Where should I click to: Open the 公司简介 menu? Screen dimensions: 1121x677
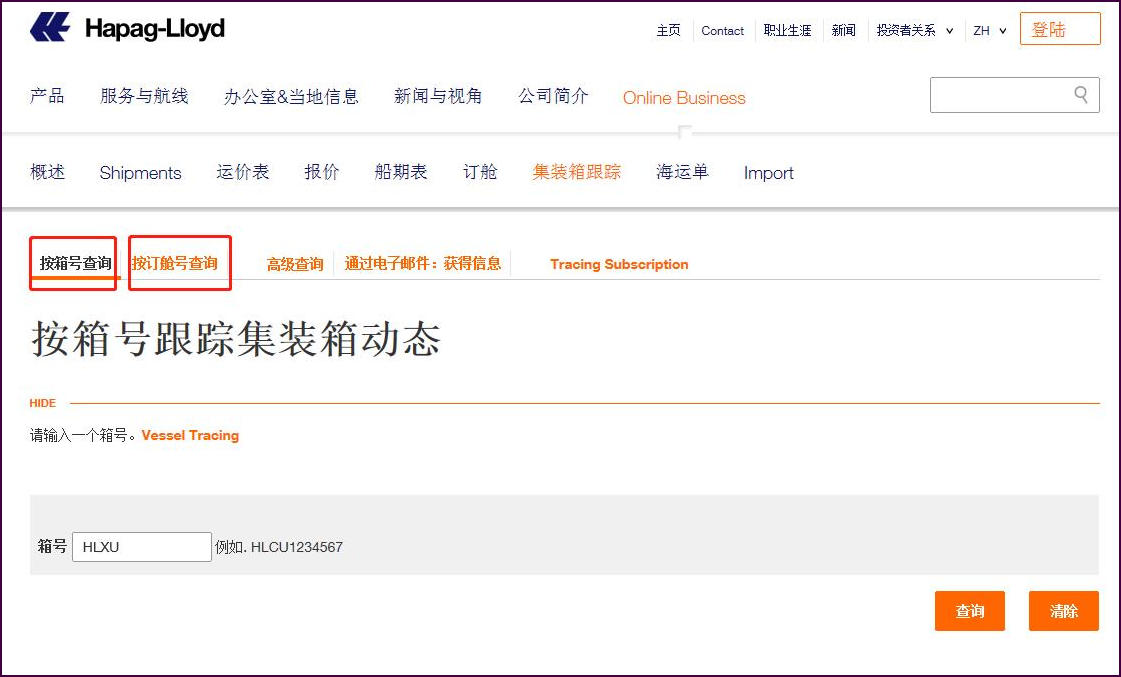[x=553, y=96]
